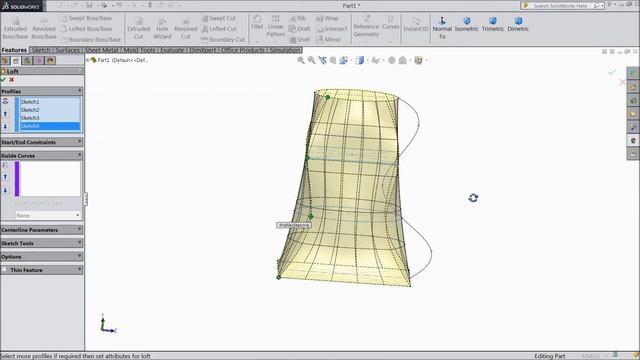This screenshot has width=640, height=360.
Task: Switch to Isometric view
Action: [x=467, y=24]
